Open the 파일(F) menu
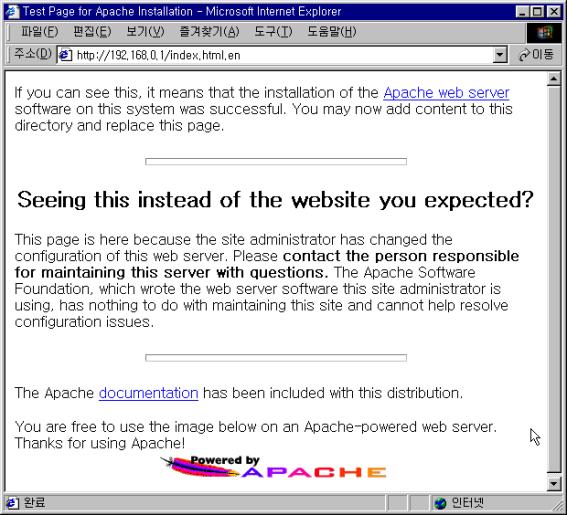This screenshot has width=567, height=515. tap(39, 32)
